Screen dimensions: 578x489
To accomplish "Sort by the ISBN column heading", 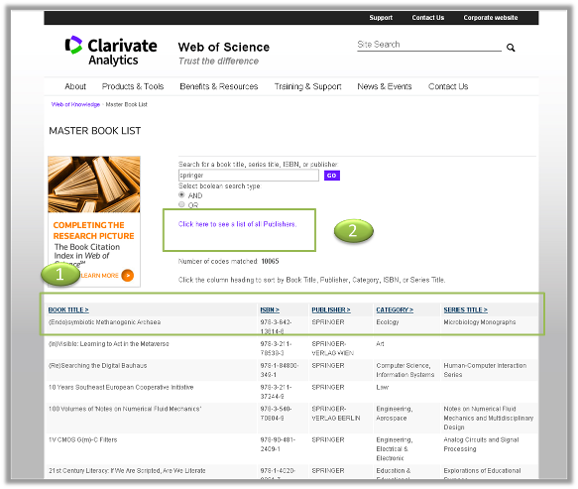I will point(270,310).
